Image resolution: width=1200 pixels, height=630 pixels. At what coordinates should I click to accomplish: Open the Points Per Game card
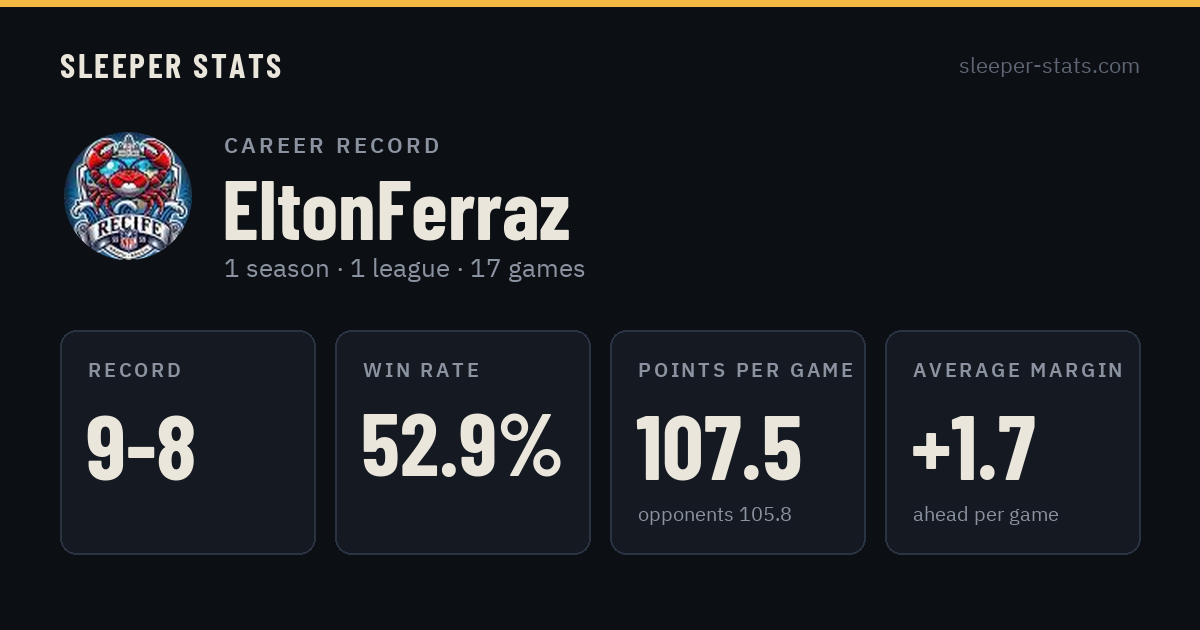tap(738, 442)
